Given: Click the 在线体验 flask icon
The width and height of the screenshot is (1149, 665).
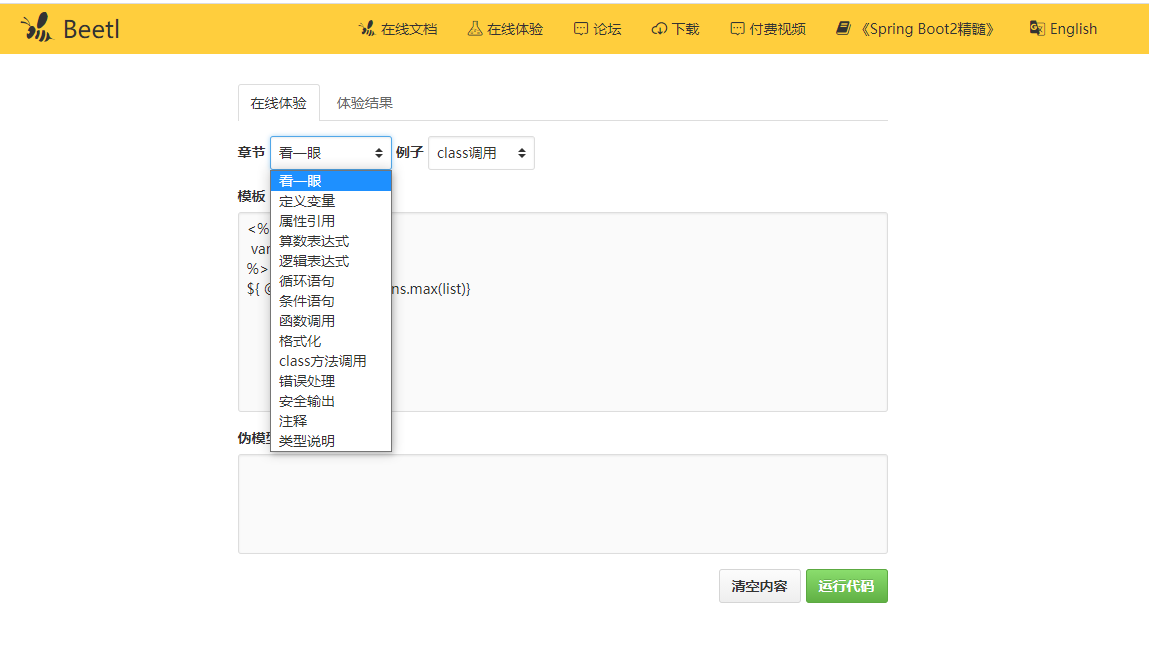Looking at the screenshot, I should (473, 29).
